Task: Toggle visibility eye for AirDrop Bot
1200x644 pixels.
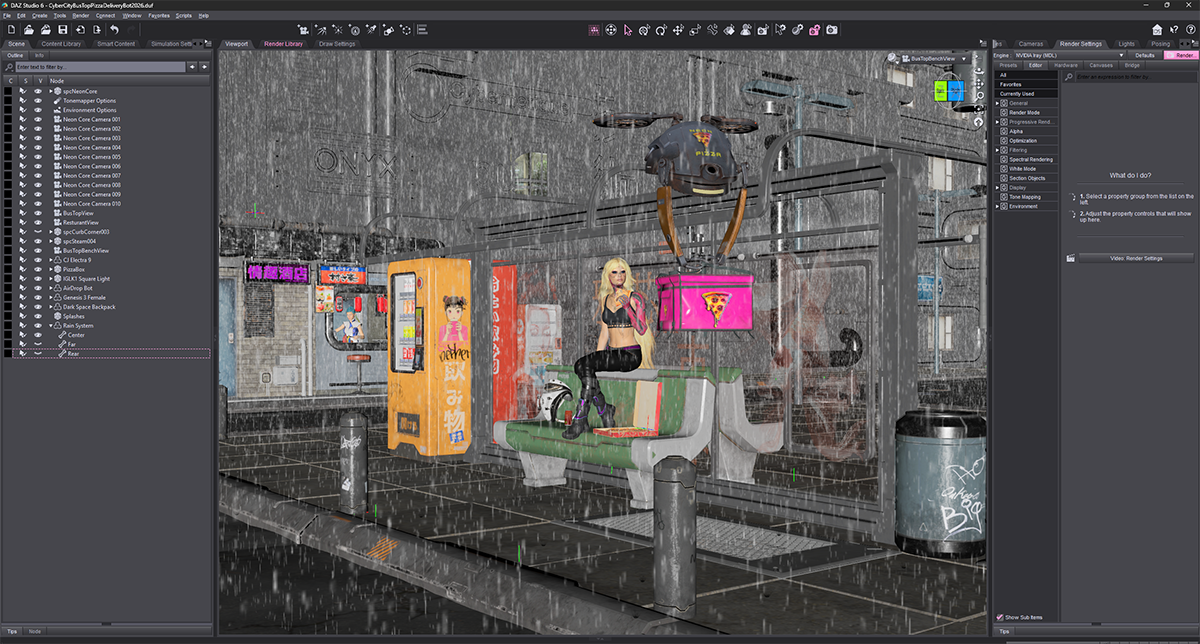Action: 38,288
